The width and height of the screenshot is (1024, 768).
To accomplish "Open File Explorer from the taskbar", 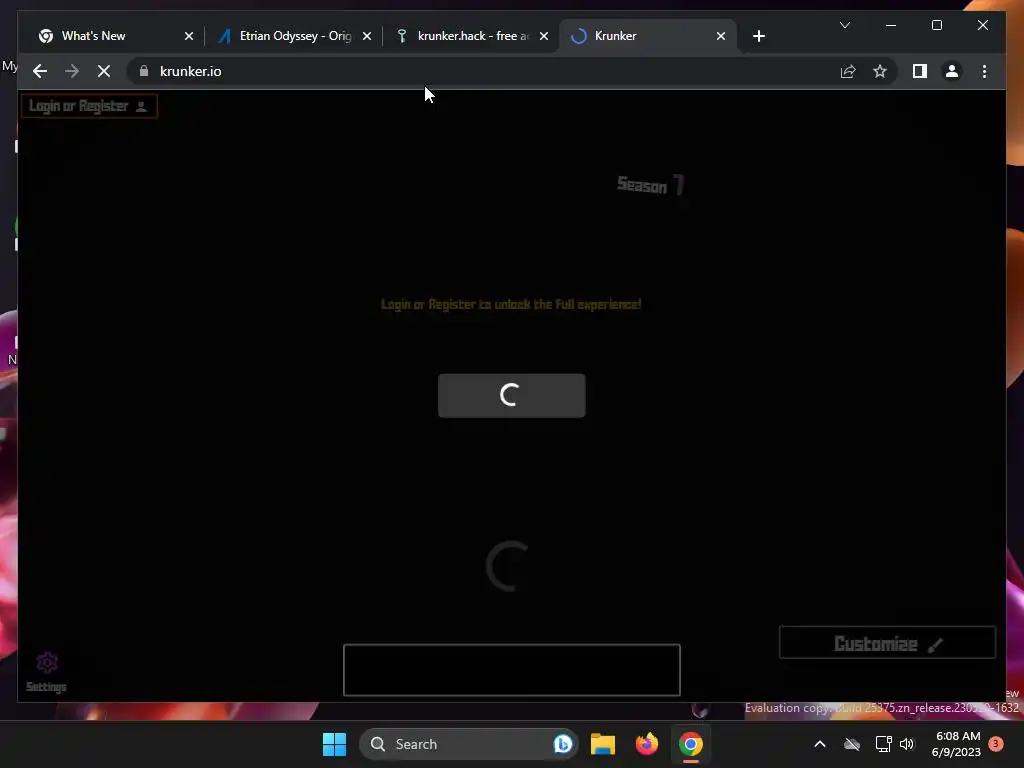I will point(603,744).
